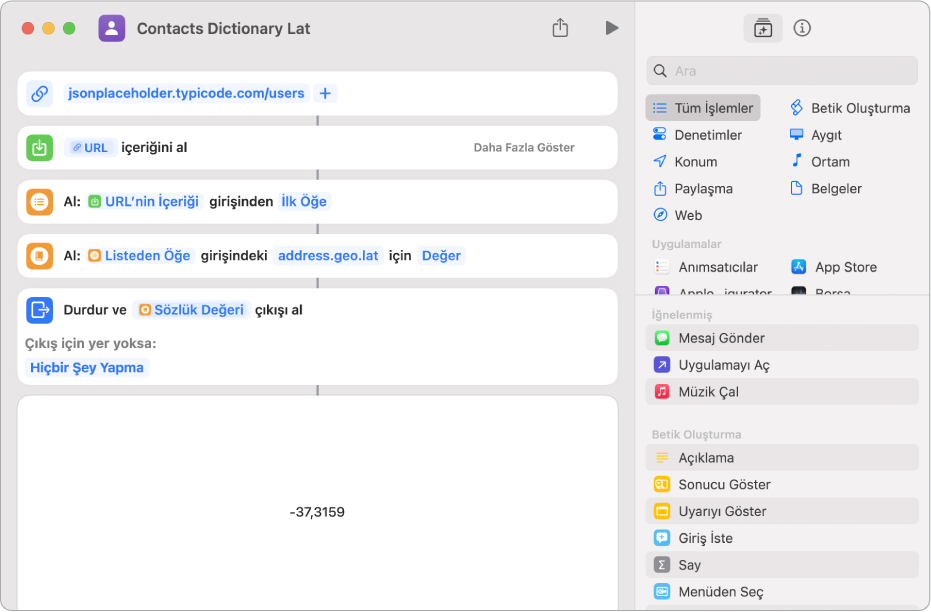This screenshot has width=931, height=612.
Task: Select Paylaşma category
Action: coord(692,189)
